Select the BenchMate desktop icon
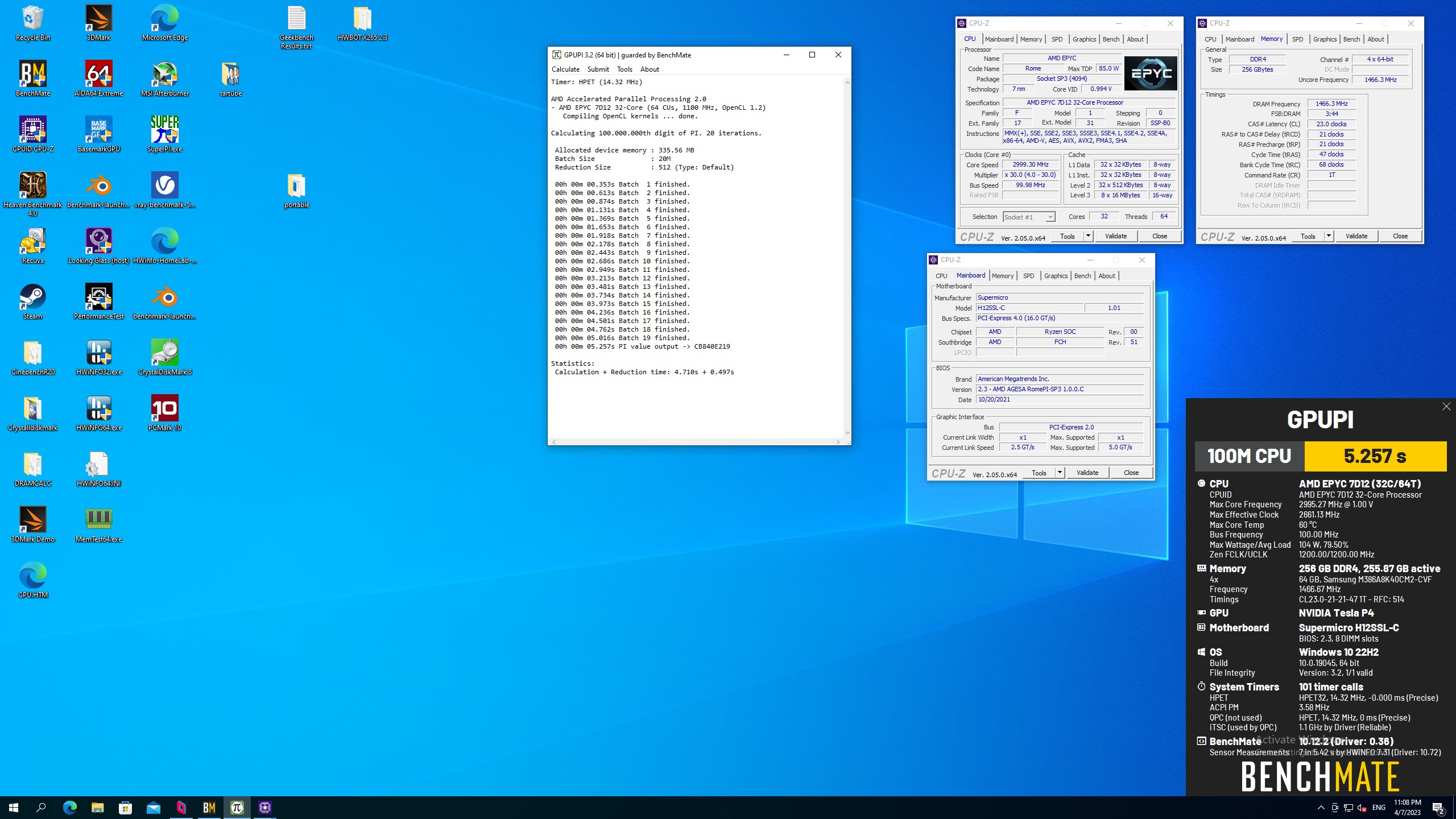This screenshot has width=1456, height=819. [33, 79]
